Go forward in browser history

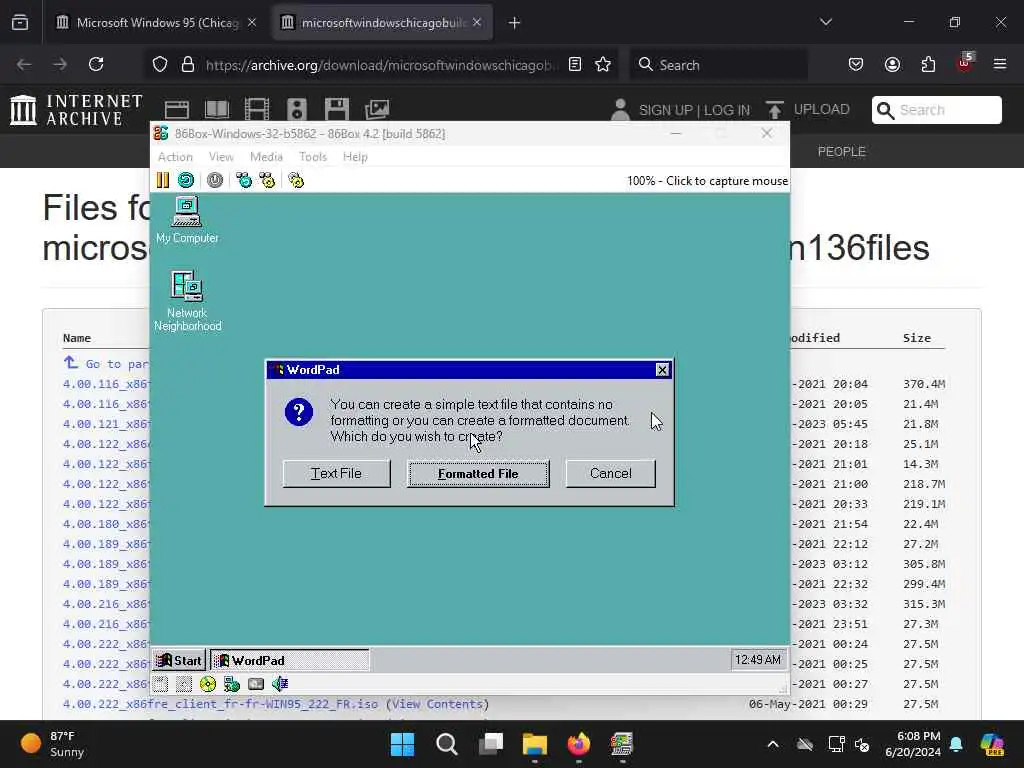[60, 64]
